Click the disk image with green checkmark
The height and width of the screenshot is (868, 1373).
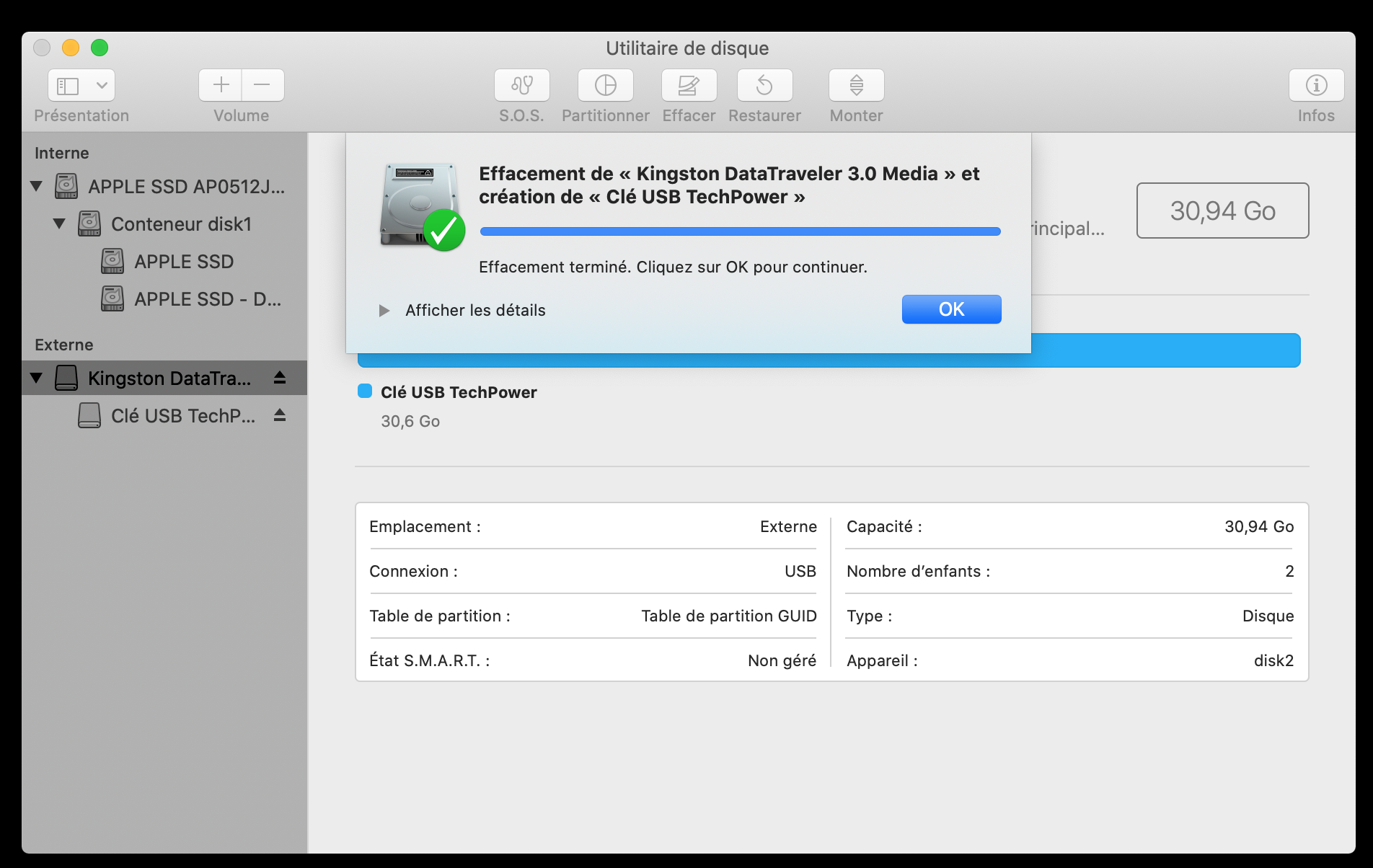[x=422, y=207]
